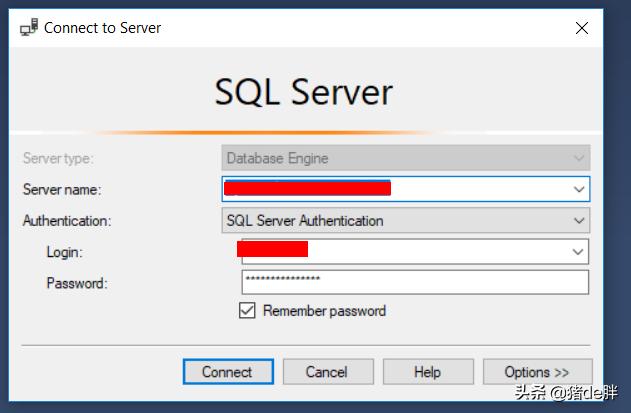Open Help for Connect to Server
Image resolution: width=631 pixels, height=413 pixels.
pos(428,372)
